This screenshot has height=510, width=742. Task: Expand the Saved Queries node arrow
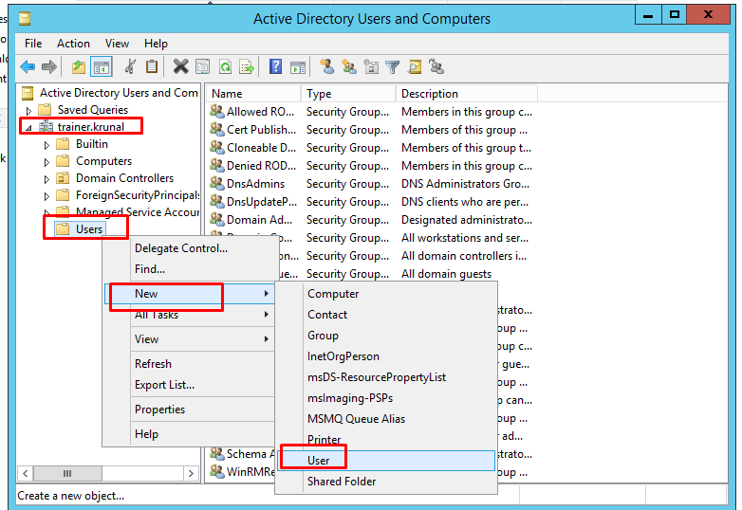[x=29, y=110]
